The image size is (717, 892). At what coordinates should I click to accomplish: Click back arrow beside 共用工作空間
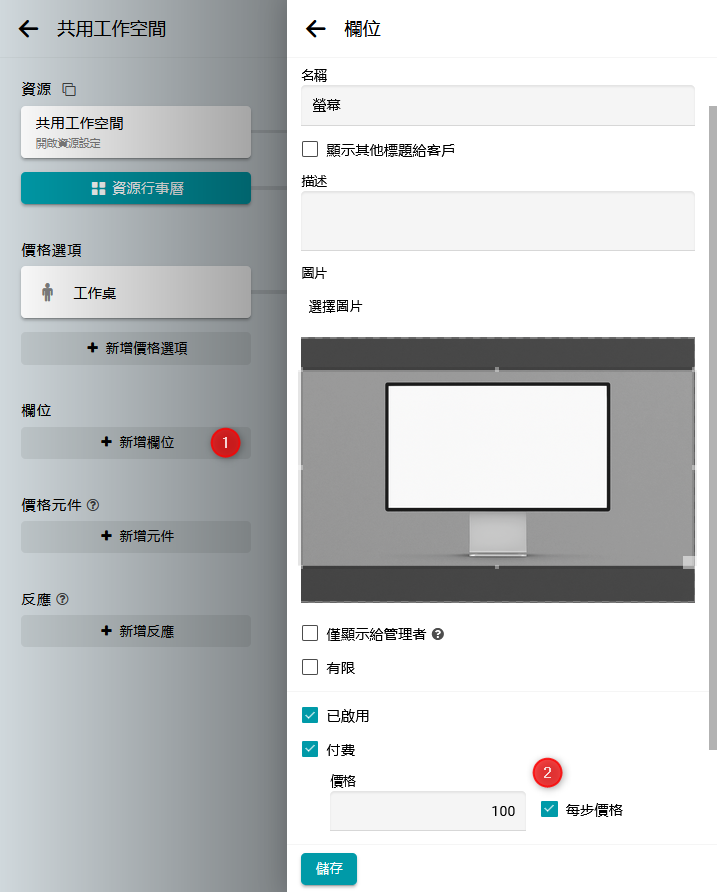[29, 29]
